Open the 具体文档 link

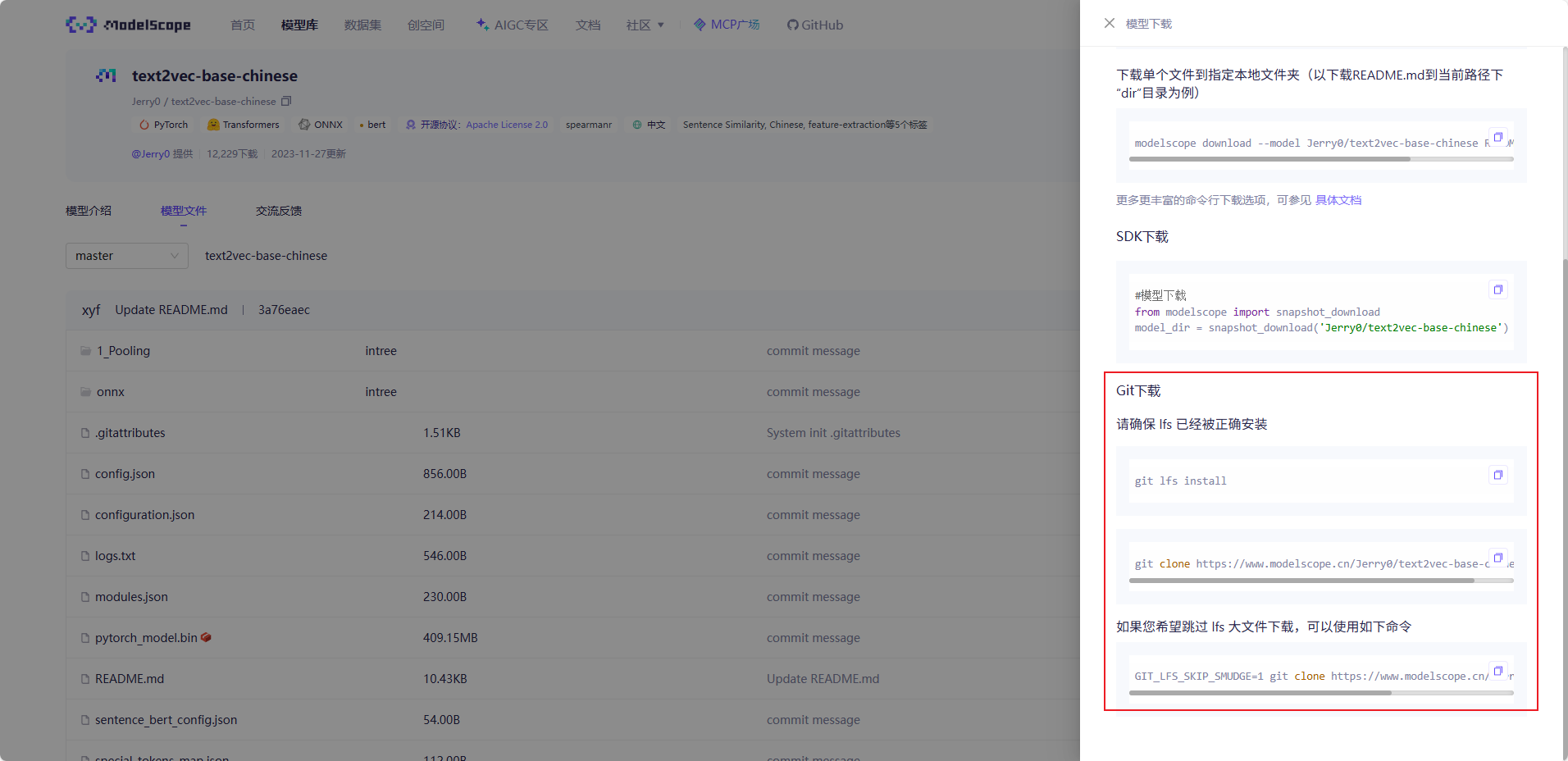(1338, 200)
